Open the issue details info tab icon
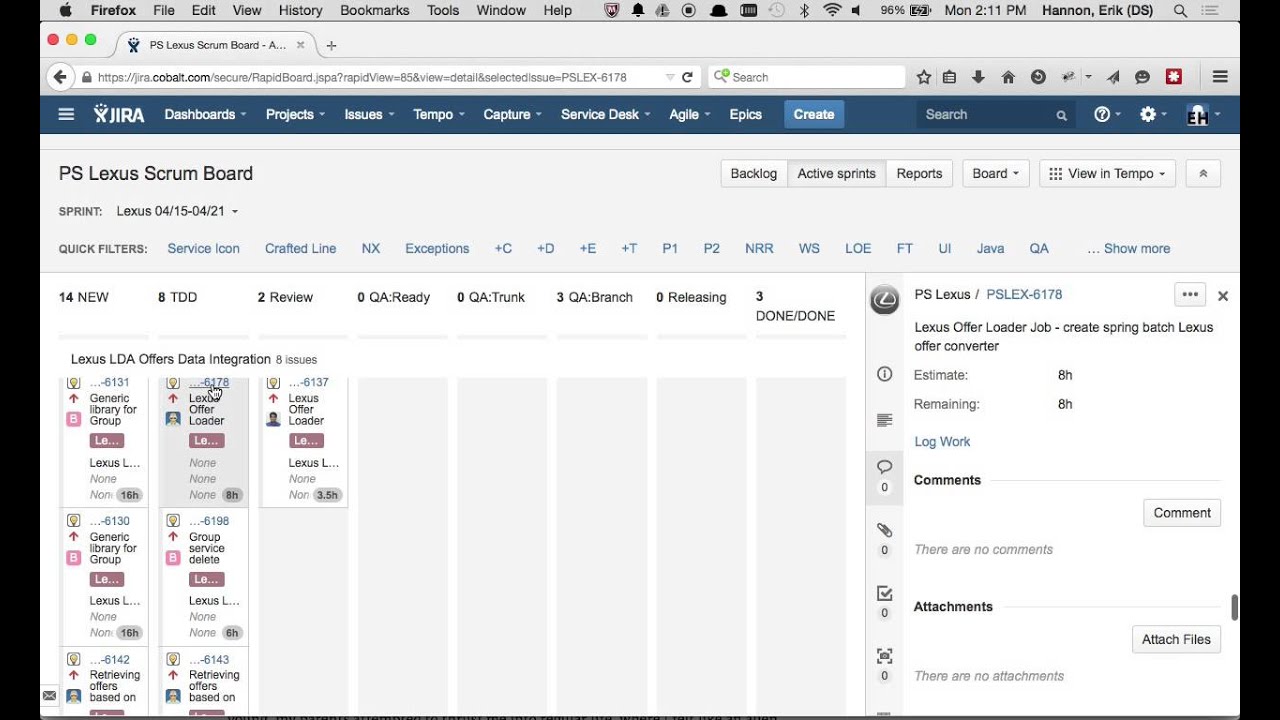This screenshot has height=720, width=1280. (x=884, y=374)
